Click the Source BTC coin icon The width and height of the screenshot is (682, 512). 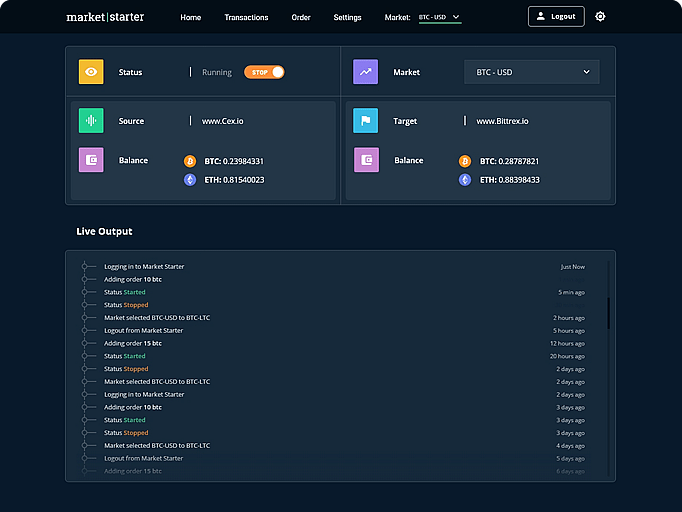tap(190, 161)
